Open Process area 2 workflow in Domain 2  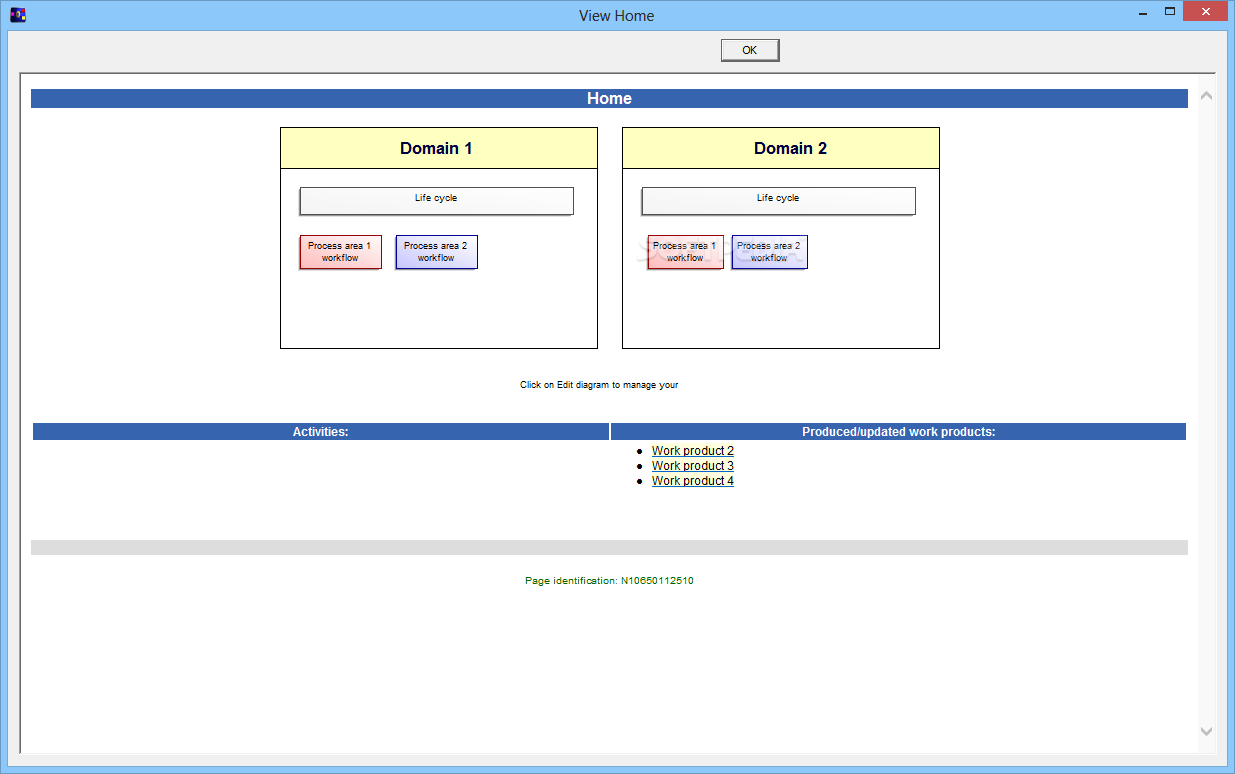click(769, 252)
